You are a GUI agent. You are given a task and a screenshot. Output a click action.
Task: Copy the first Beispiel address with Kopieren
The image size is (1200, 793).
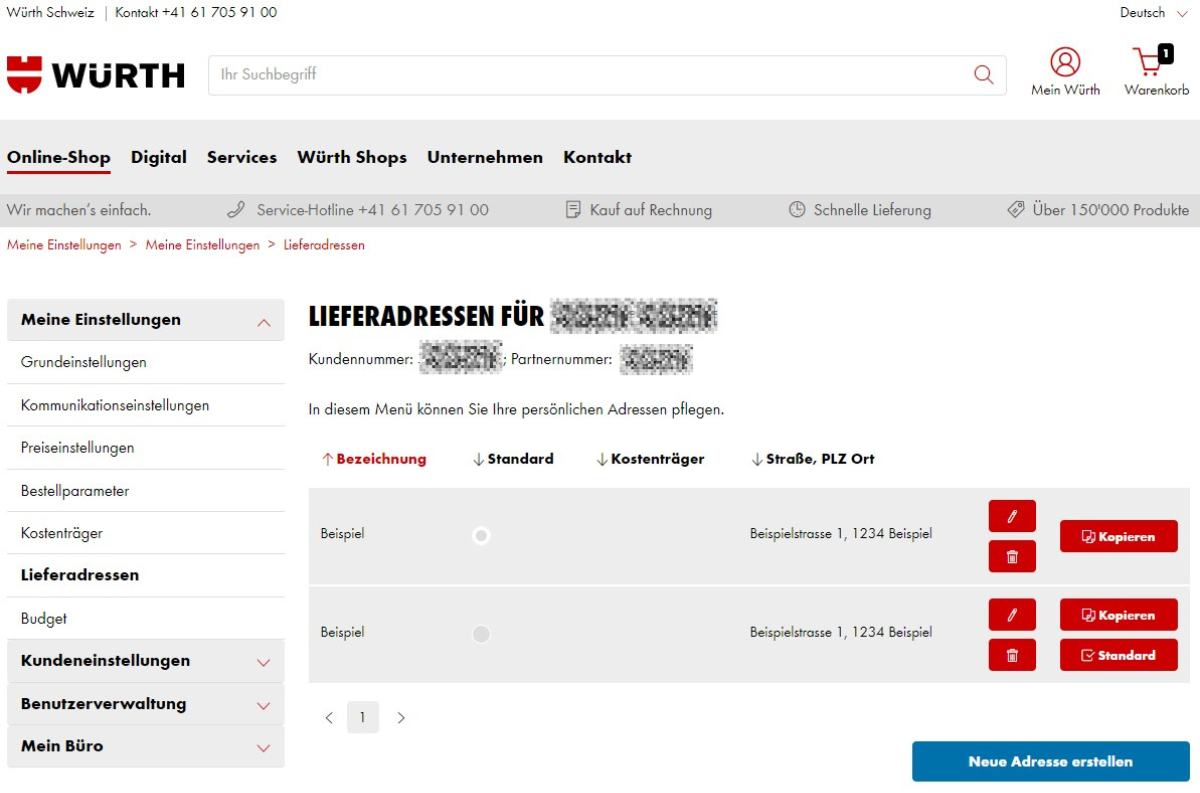tap(1119, 536)
